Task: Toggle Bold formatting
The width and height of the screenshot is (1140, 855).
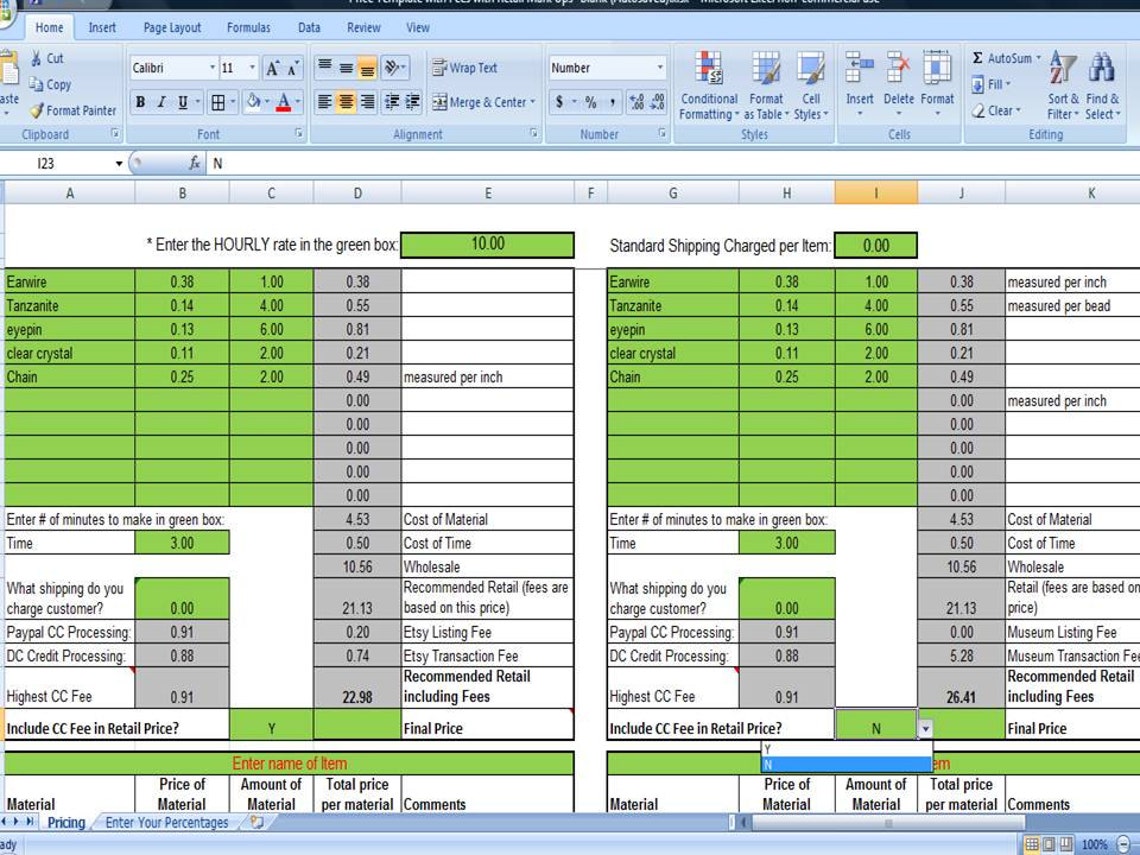Action: point(140,103)
